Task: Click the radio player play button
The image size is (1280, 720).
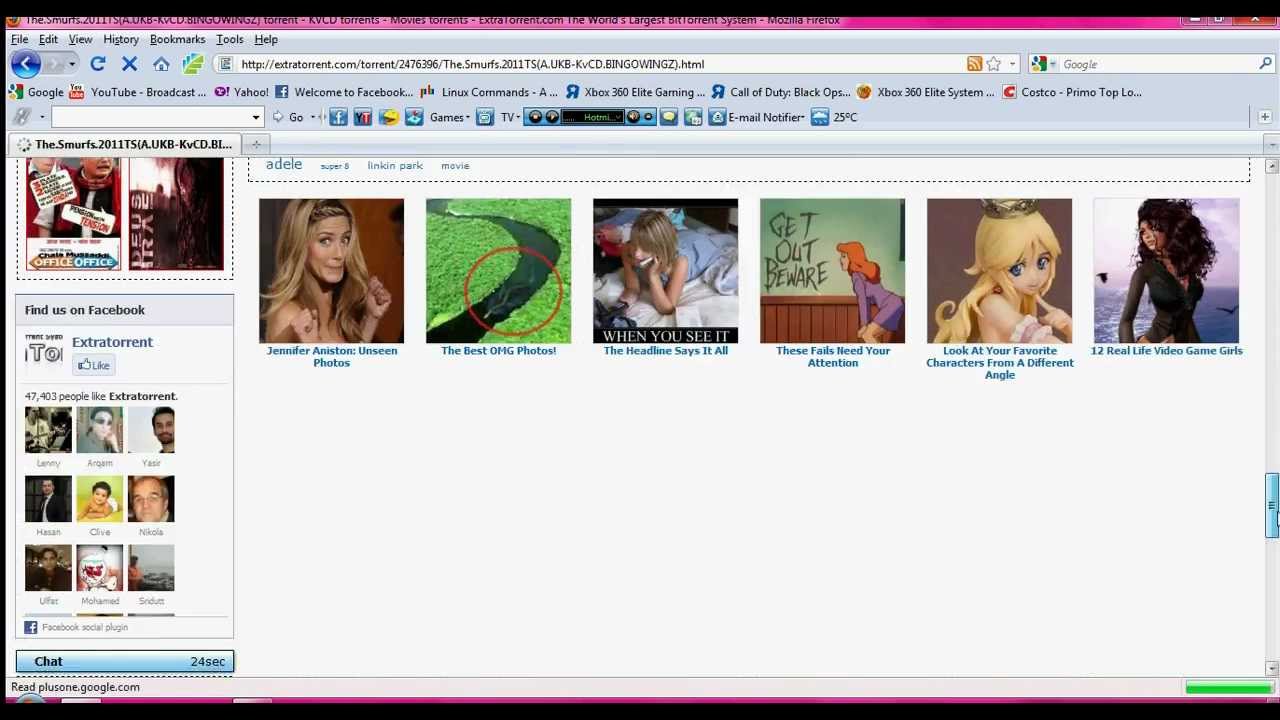Action: 552,117
